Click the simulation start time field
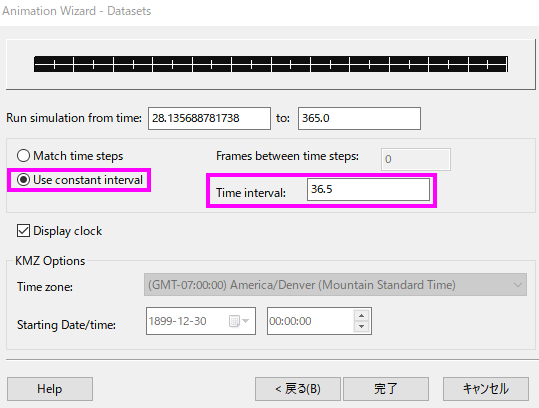 (209, 118)
